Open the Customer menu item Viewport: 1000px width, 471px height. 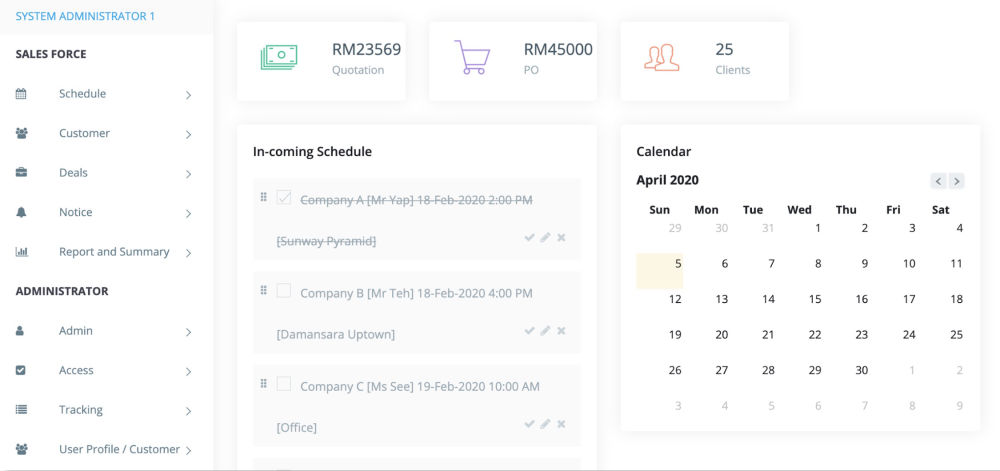tap(84, 133)
